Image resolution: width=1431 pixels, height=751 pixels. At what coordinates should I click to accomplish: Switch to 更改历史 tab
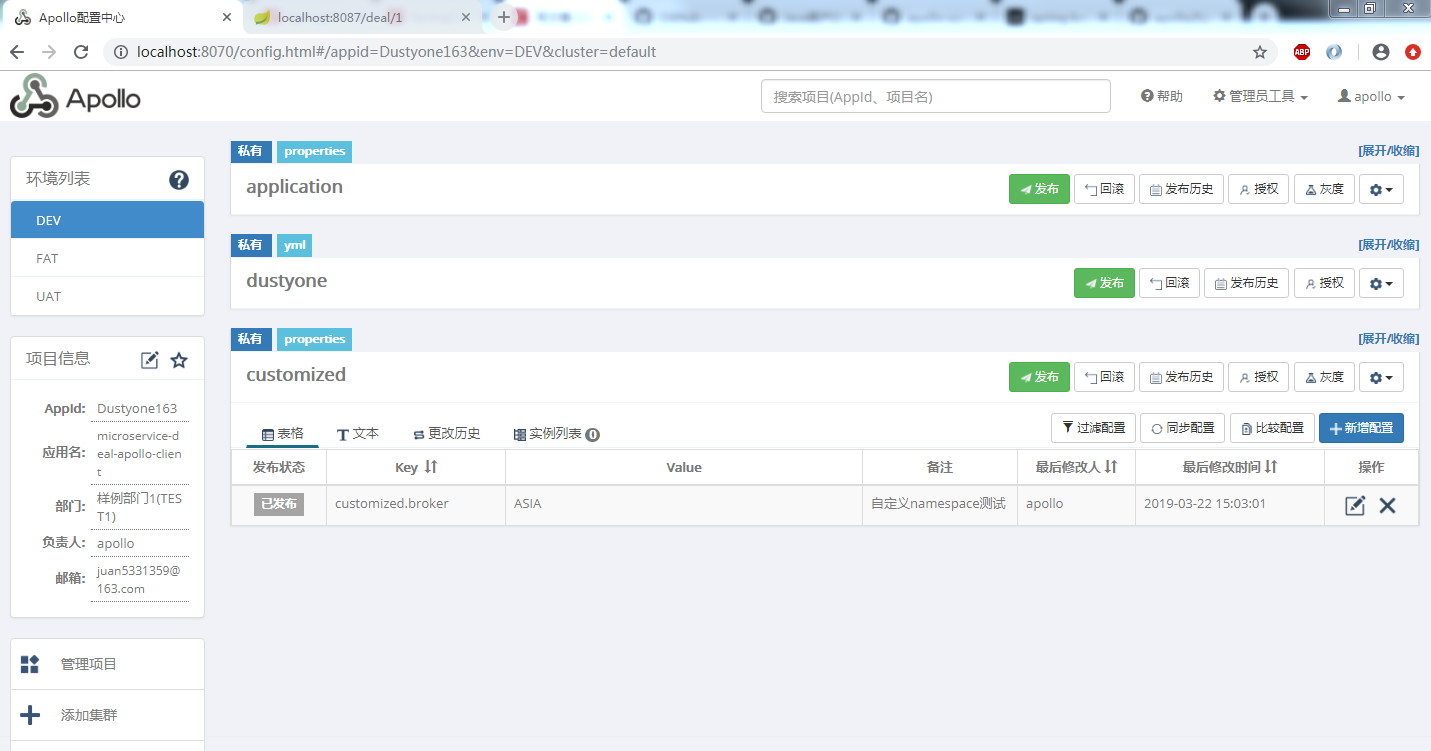click(x=447, y=434)
